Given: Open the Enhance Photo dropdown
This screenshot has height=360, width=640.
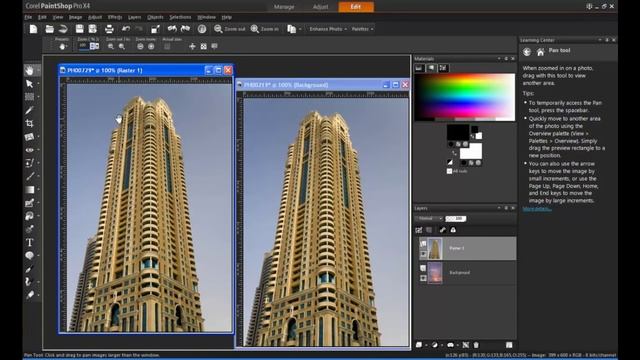Looking at the screenshot, I should coord(328,29).
